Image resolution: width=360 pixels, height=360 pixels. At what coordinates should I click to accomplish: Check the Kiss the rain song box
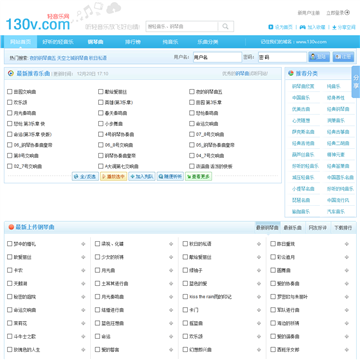[x=185, y=296]
